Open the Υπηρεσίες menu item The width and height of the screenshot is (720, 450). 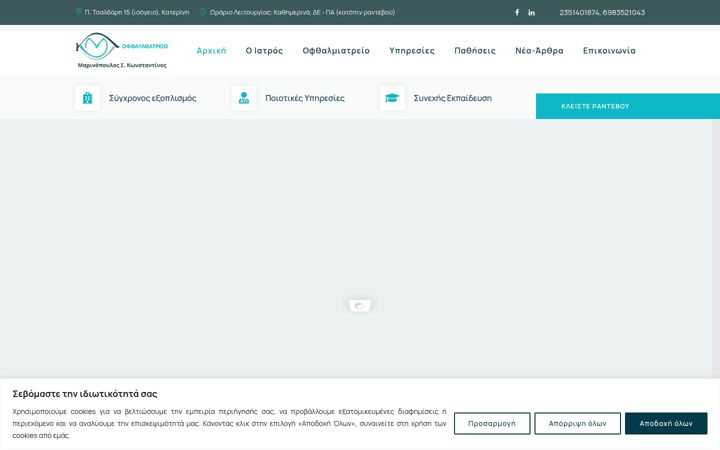pos(412,51)
